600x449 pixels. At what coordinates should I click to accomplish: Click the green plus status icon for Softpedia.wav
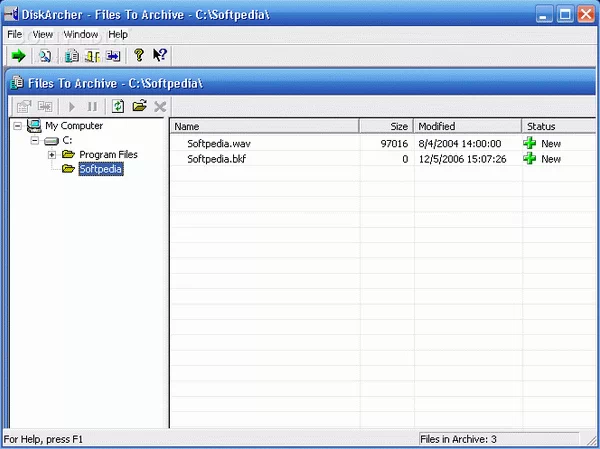point(530,143)
